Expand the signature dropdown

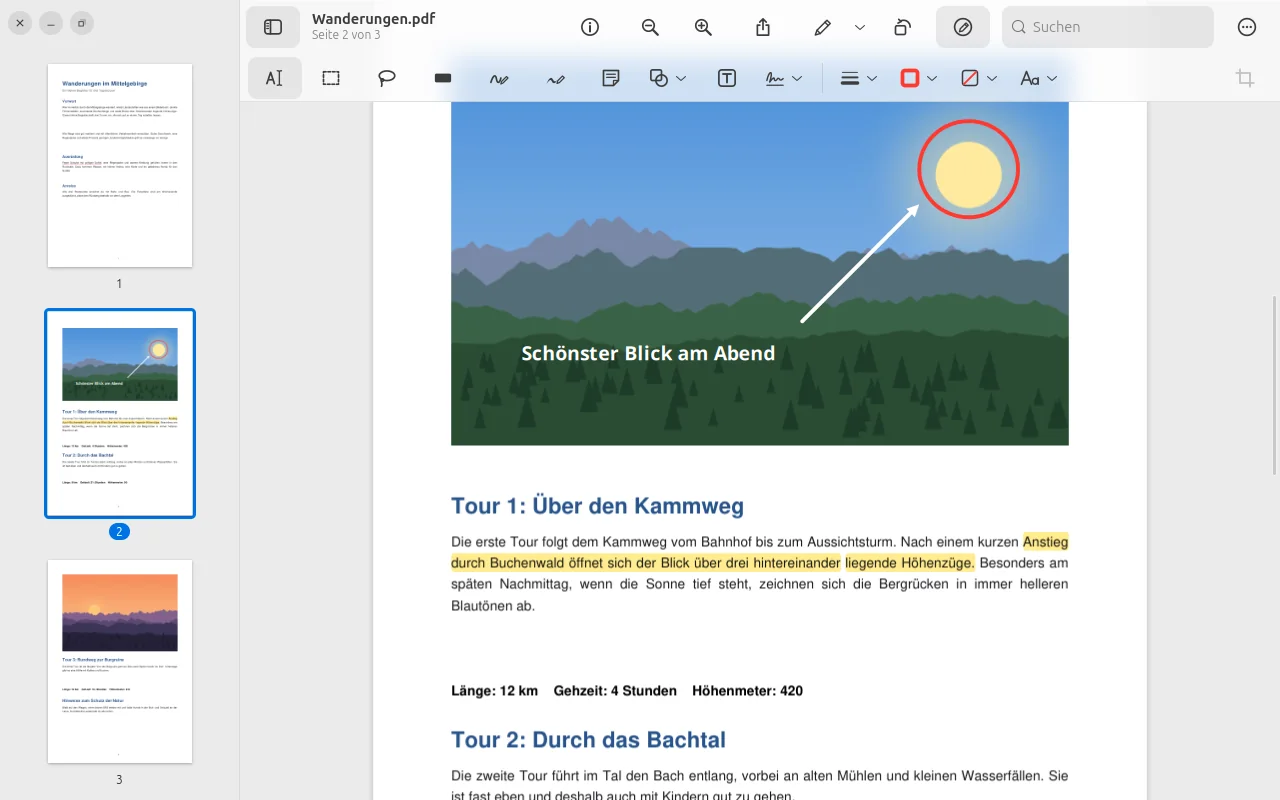[x=784, y=78]
